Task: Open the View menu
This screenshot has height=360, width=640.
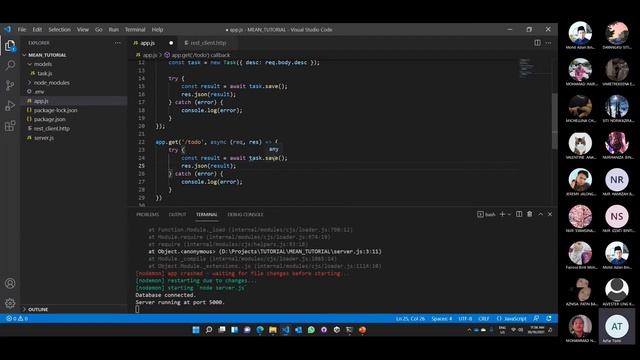Action: (x=83, y=30)
